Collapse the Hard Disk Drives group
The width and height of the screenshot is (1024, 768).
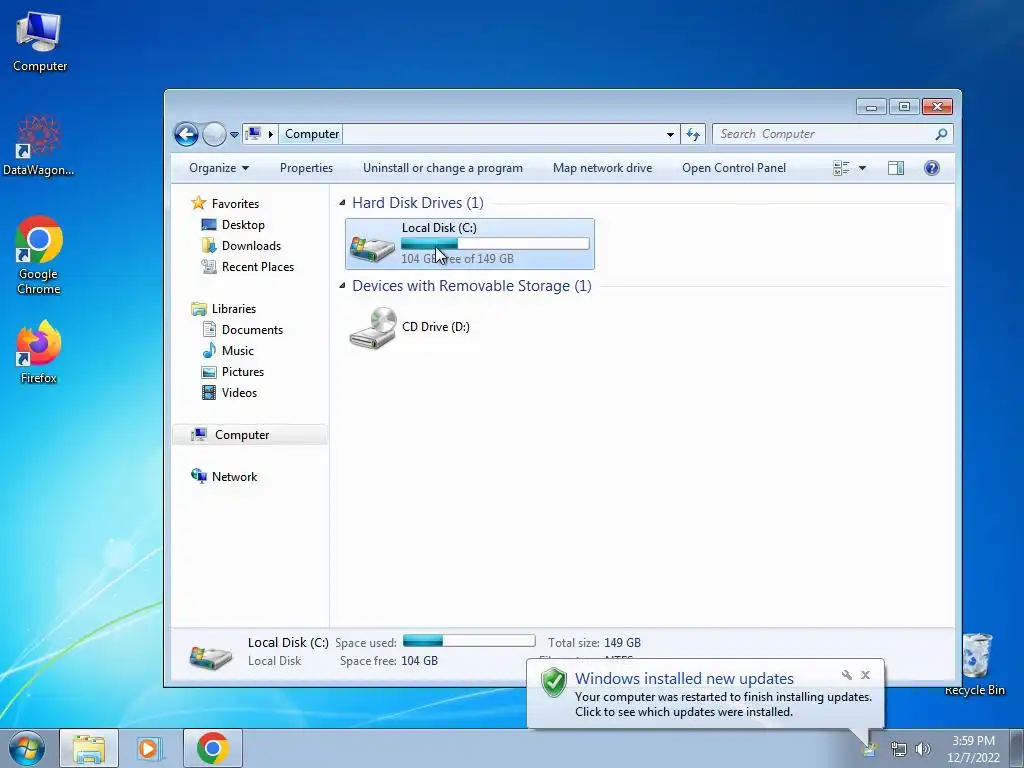point(342,203)
